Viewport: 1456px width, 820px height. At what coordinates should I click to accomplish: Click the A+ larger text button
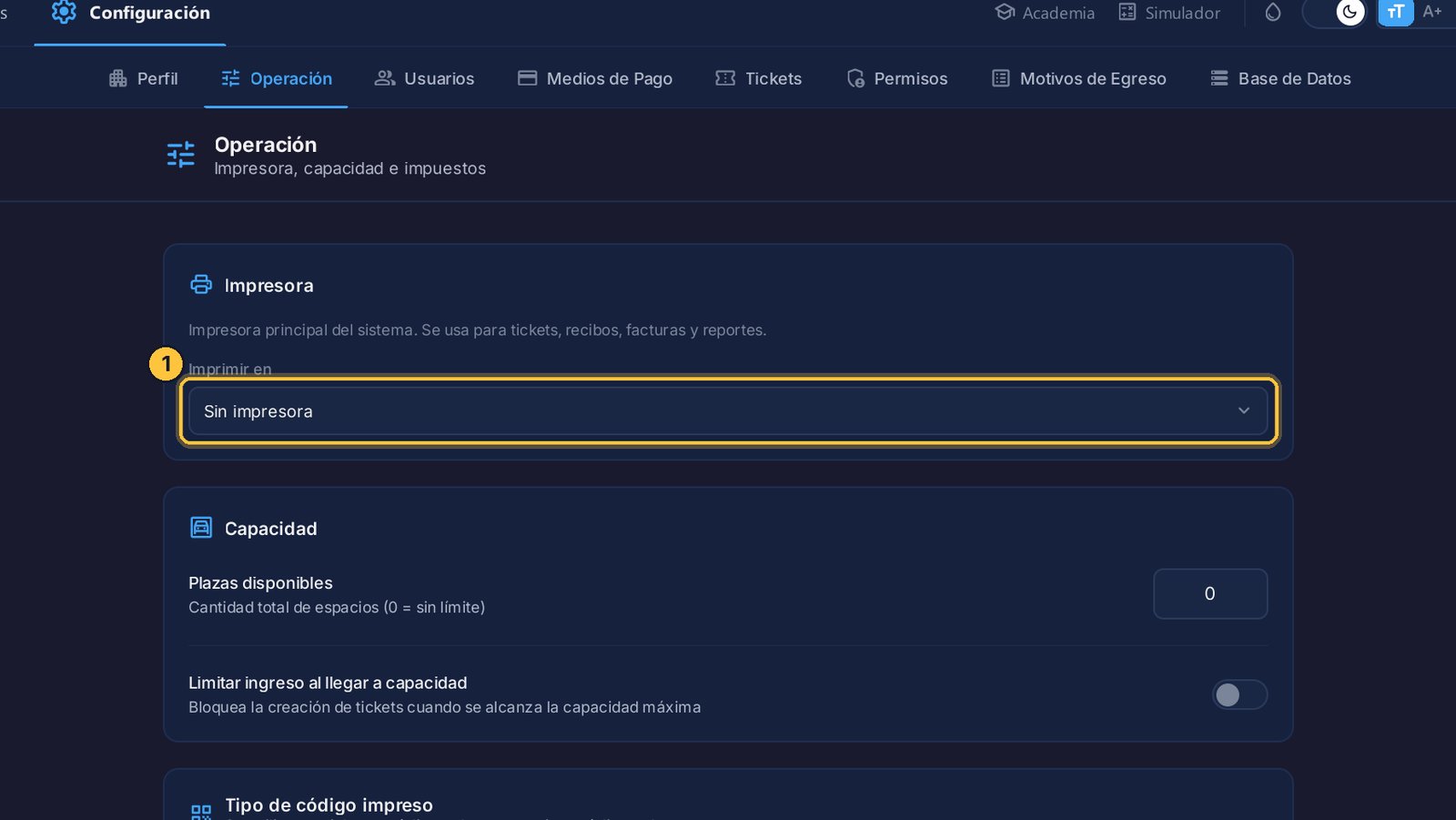coord(1432,11)
